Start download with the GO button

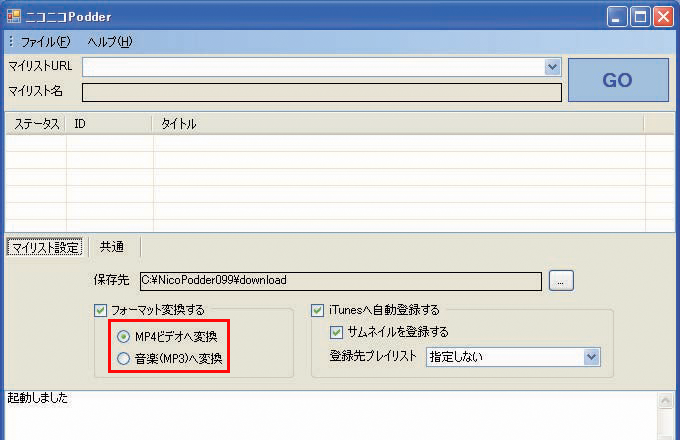618,80
